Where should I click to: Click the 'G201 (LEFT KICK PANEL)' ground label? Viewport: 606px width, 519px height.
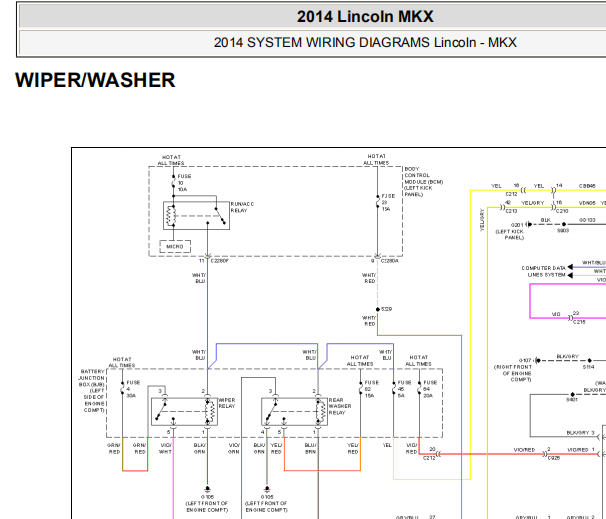pos(510,231)
